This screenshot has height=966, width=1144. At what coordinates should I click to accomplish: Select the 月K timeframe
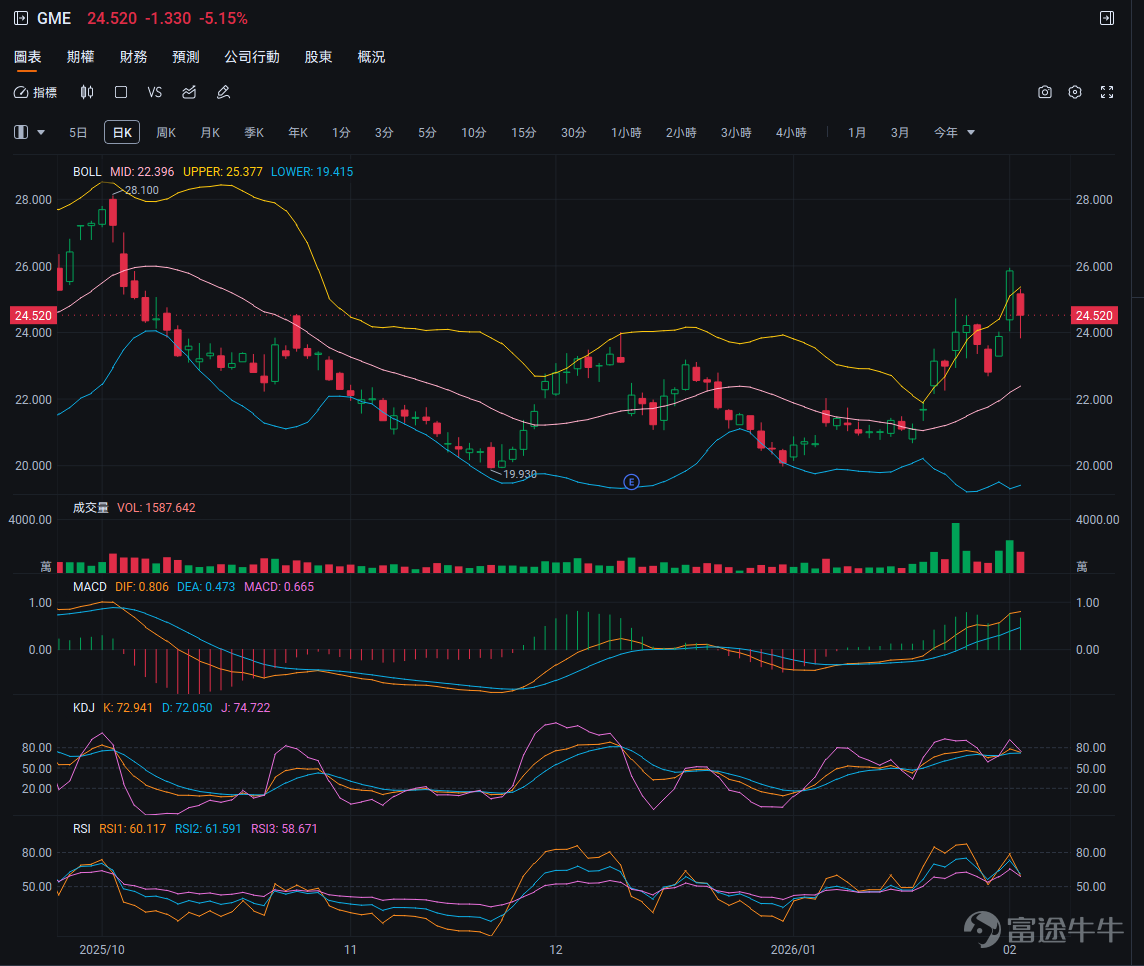click(x=210, y=133)
